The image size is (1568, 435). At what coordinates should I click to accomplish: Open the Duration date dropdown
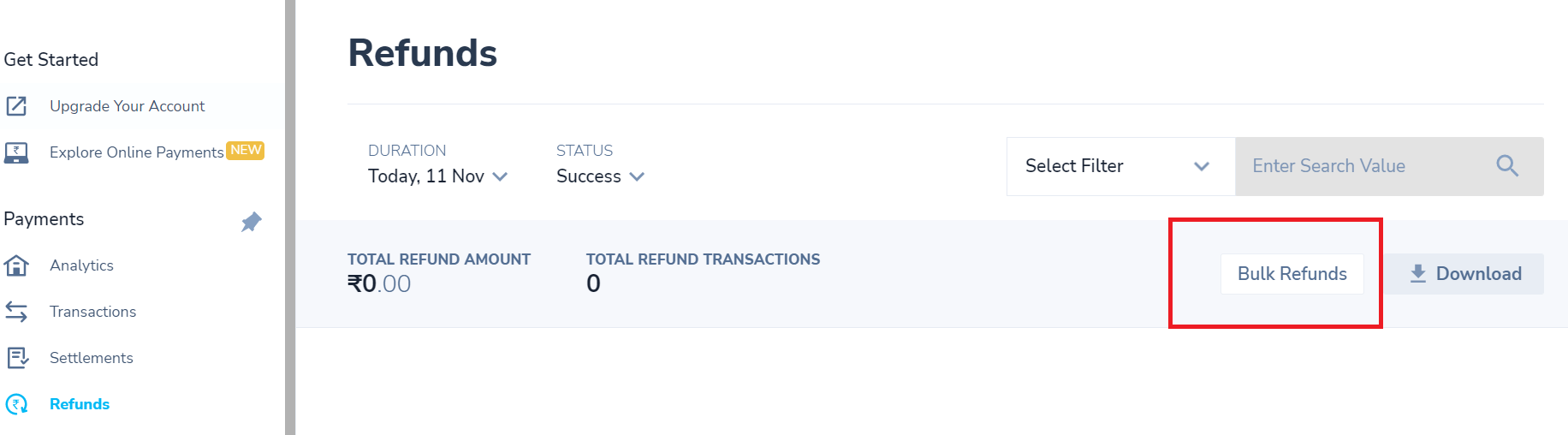tap(437, 176)
